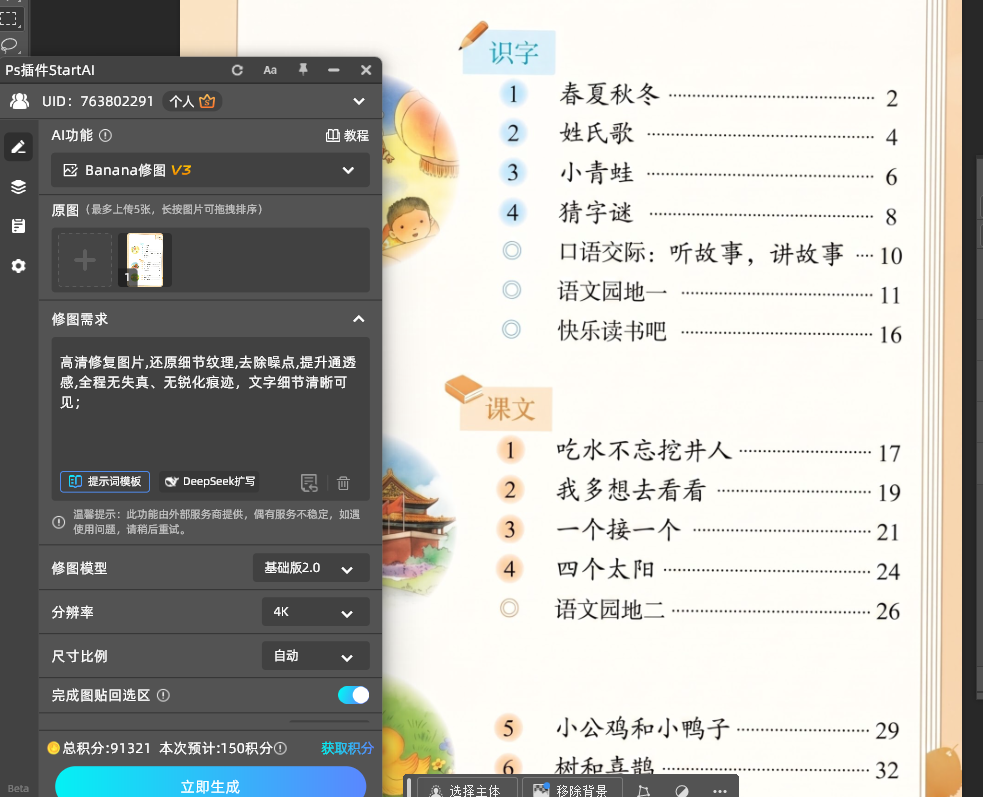983x797 pixels.
Task: Click the Ps插件StartAI title text
Action: coord(50,70)
